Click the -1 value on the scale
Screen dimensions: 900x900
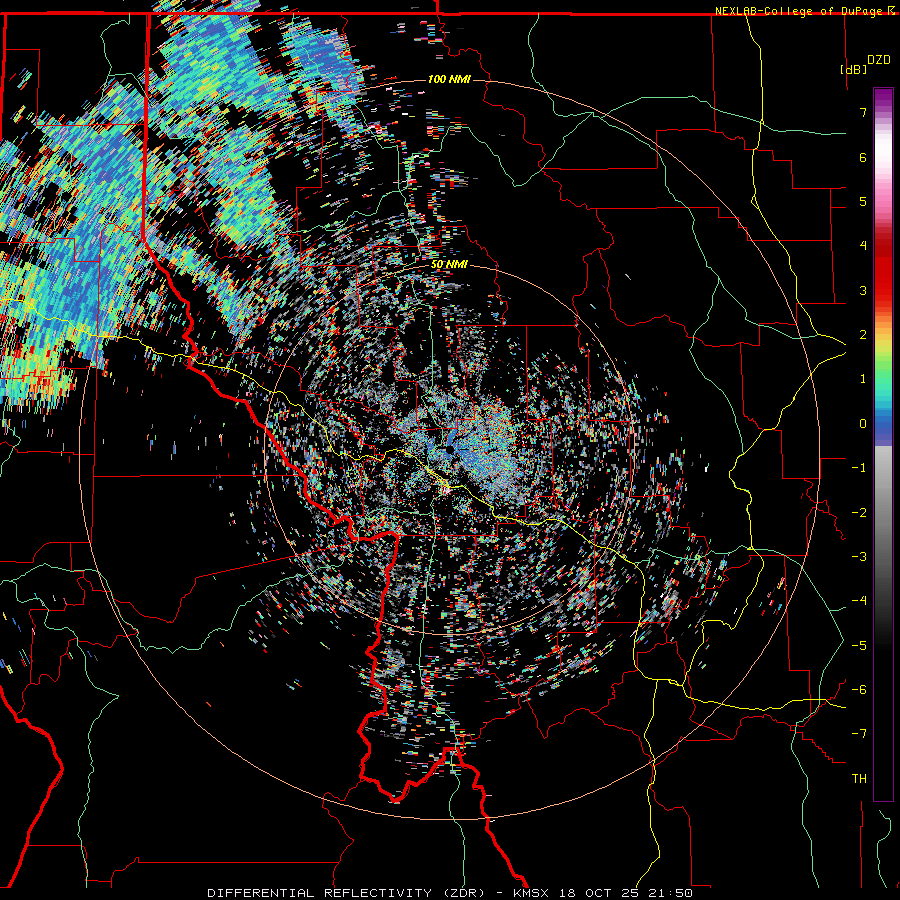(859, 468)
